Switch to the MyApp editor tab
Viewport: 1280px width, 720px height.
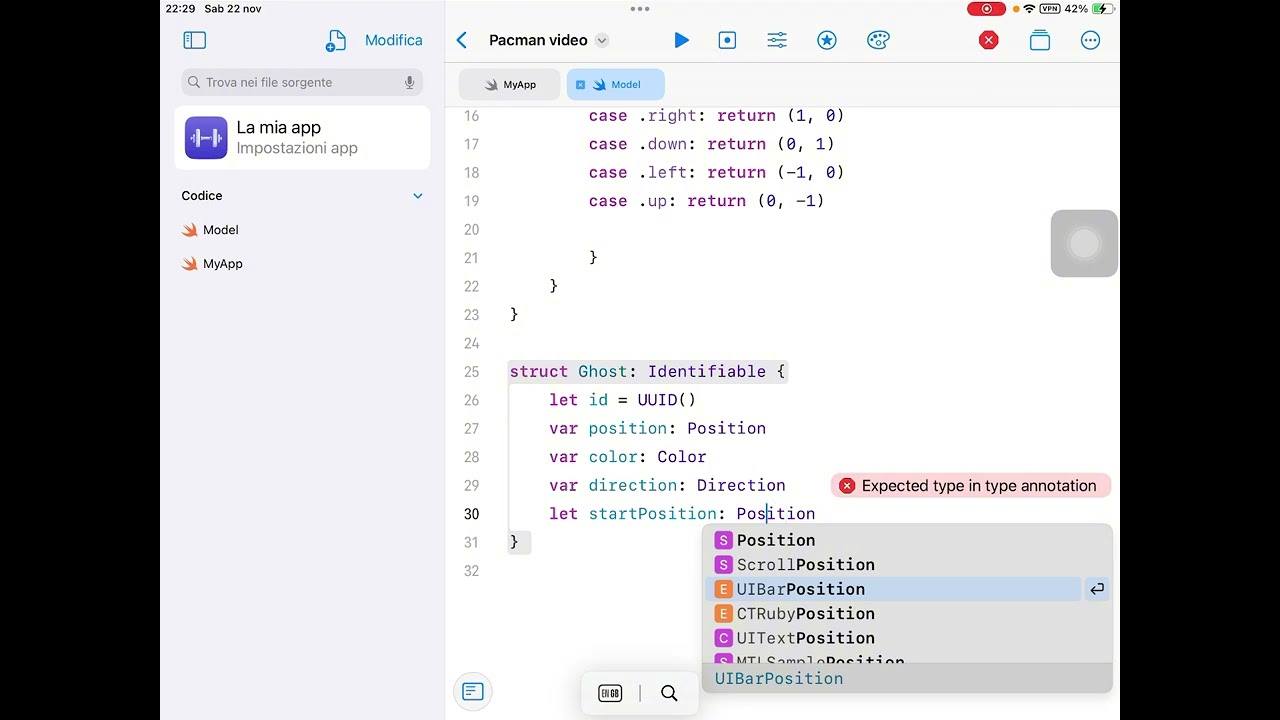[510, 85]
